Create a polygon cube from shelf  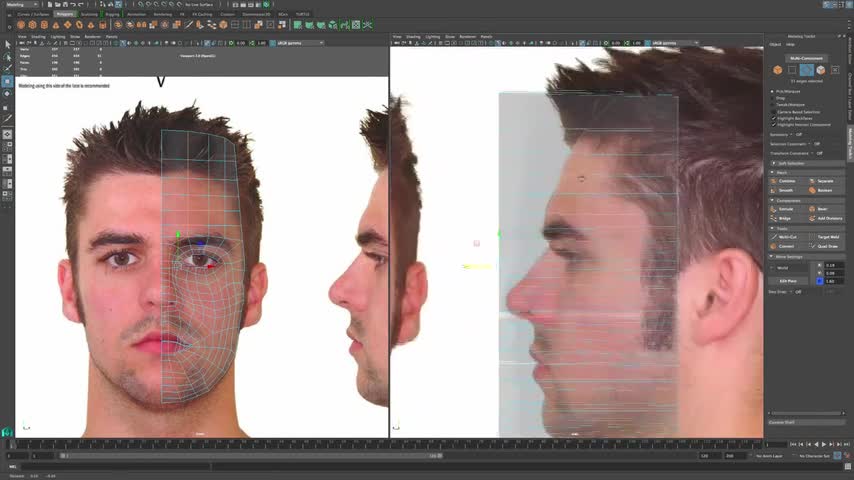(33, 25)
